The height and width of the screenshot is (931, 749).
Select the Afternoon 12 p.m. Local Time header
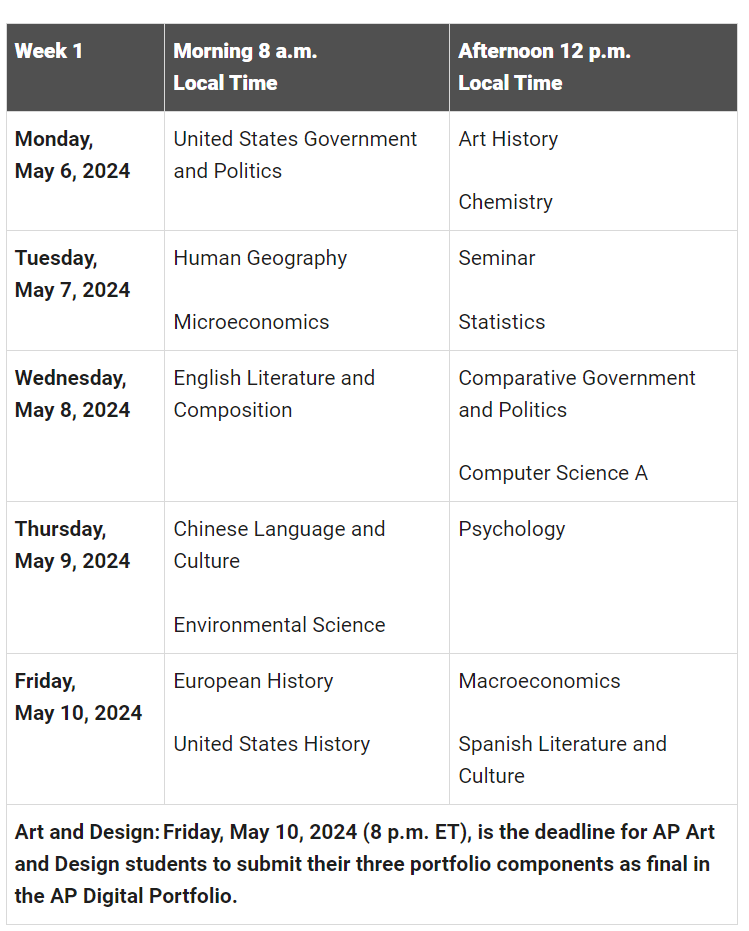[x=593, y=67]
